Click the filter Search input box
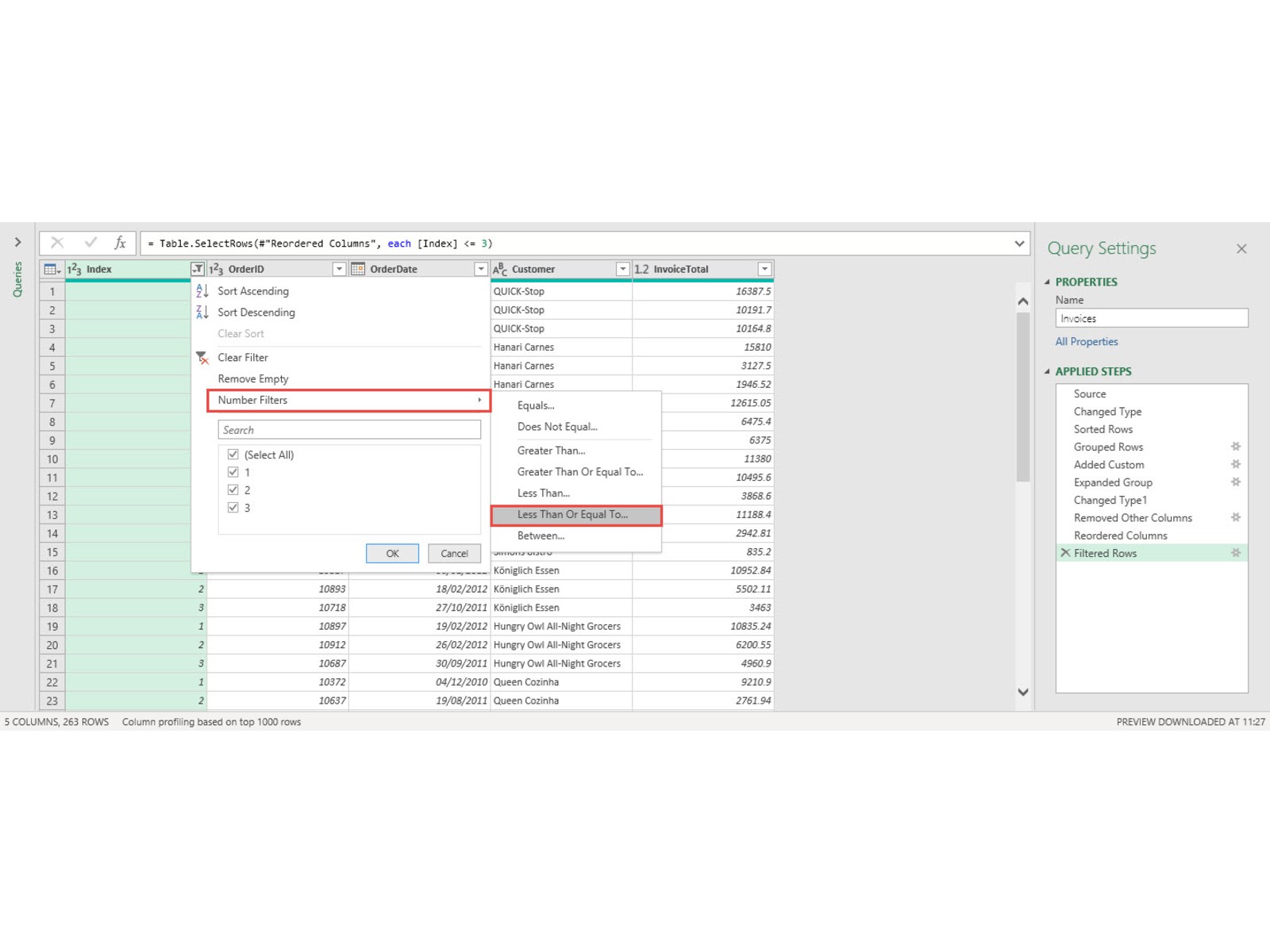This screenshot has height=952, width=1270. [349, 430]
